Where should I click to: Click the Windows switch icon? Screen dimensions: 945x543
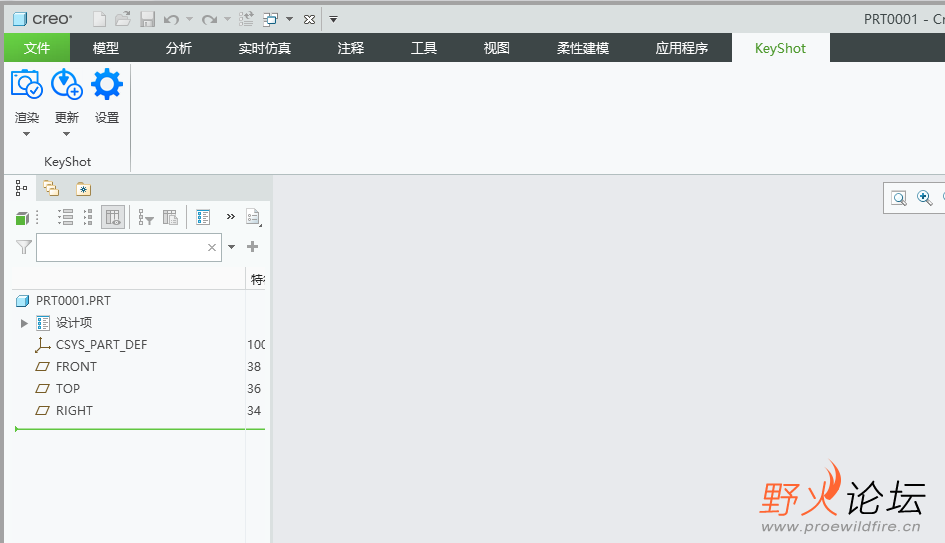[271, 19]
